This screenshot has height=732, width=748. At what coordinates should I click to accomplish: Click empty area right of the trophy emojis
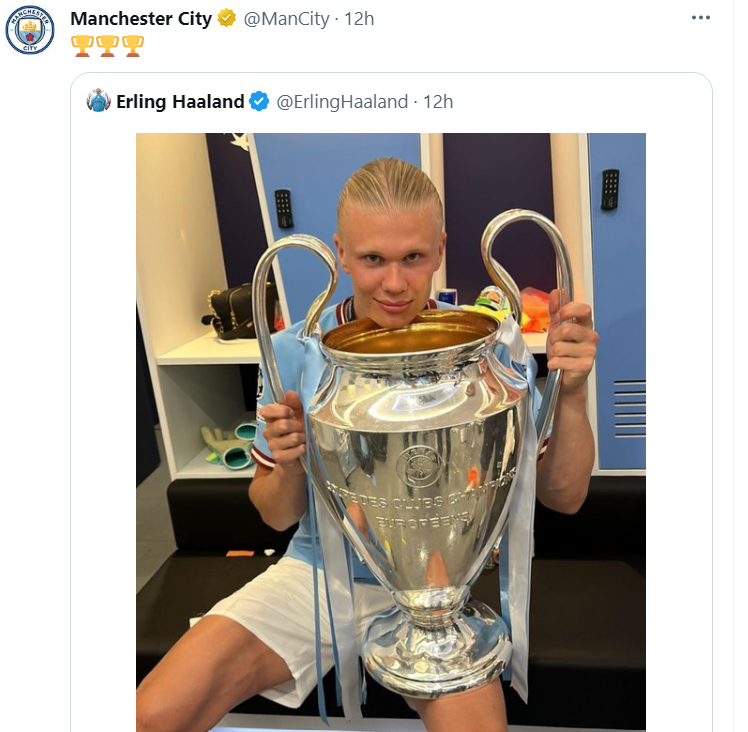[400, 45]
